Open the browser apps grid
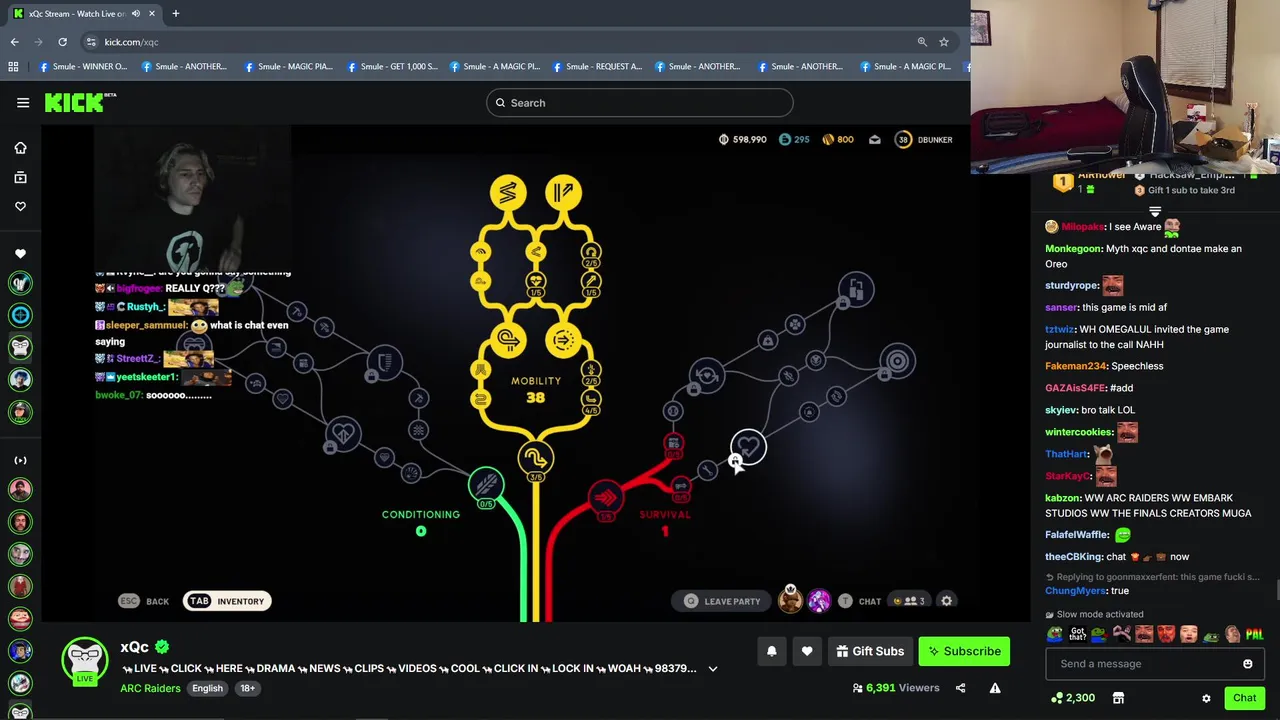The height and width of the screenshot is (720, 1280). coord(13,67)
